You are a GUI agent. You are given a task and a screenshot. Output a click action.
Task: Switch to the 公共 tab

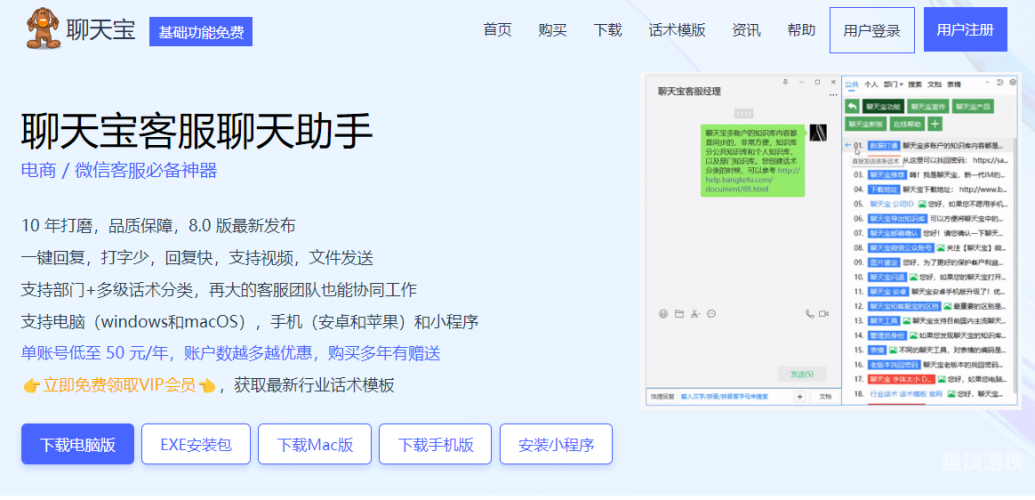[x=852, y=85]
